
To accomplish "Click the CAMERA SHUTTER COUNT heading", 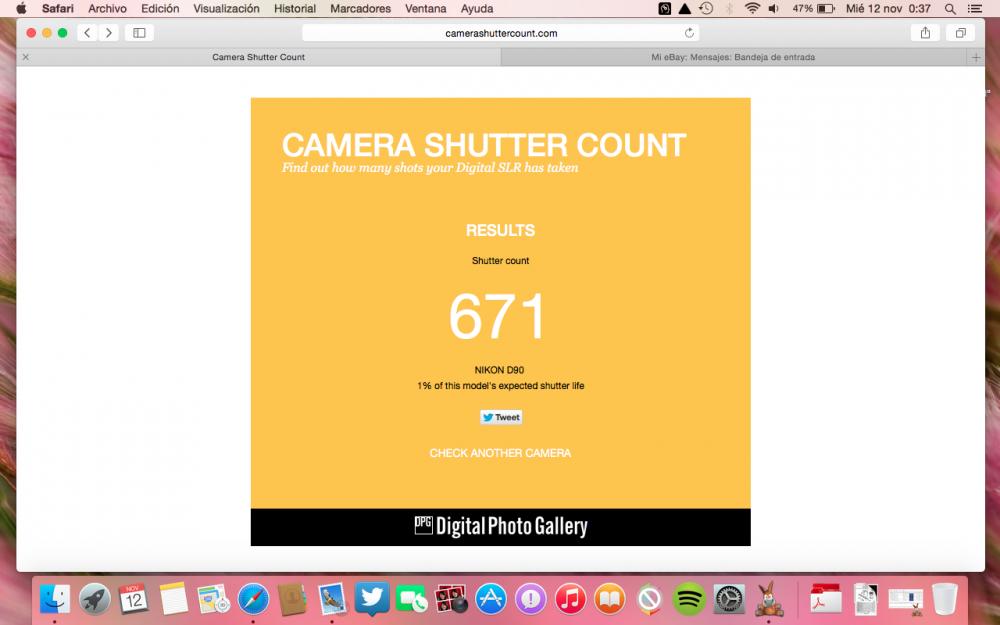I will (484, 145).
